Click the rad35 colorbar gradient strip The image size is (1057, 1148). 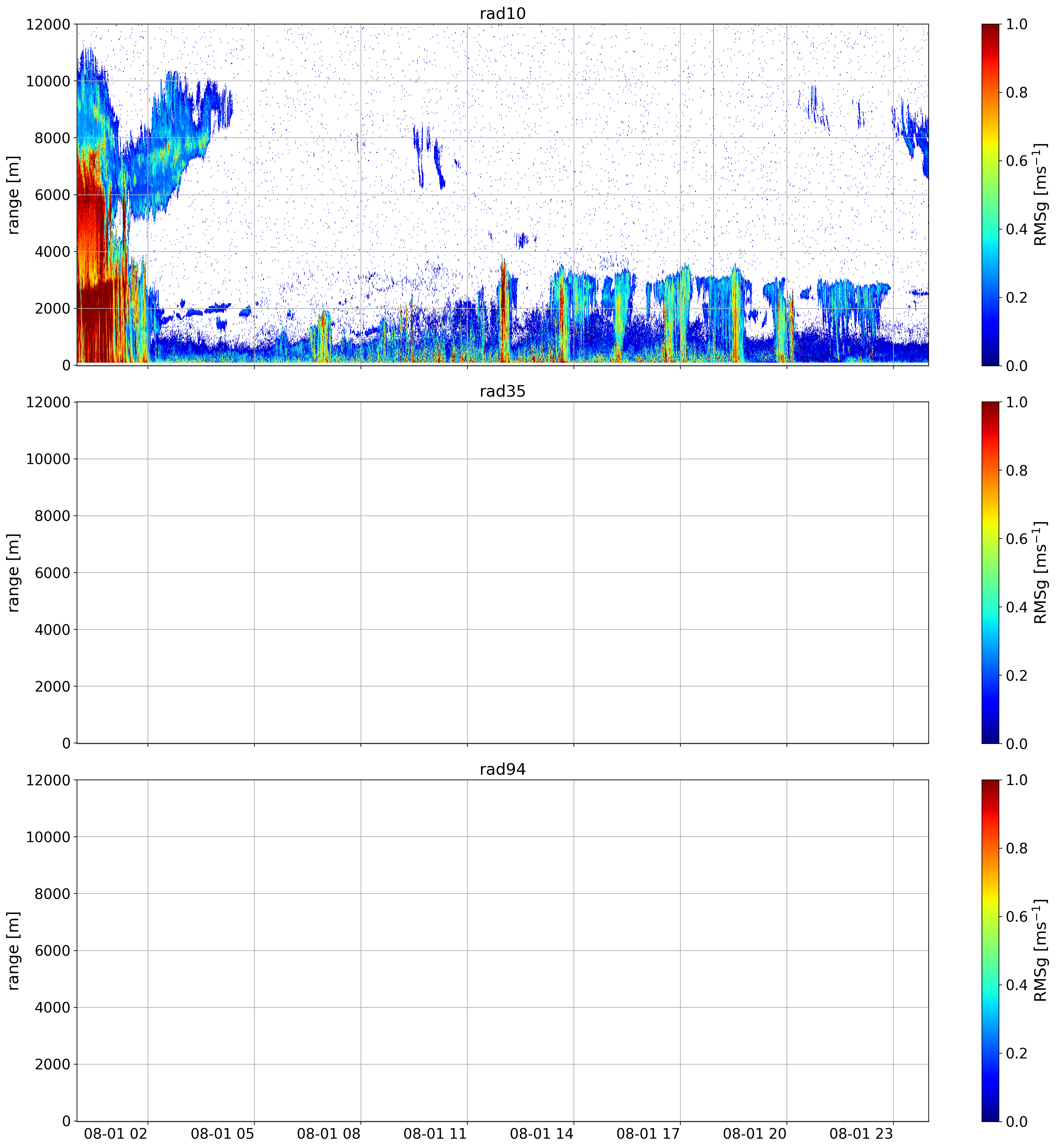pyautogui.click(x=990, y=572)
